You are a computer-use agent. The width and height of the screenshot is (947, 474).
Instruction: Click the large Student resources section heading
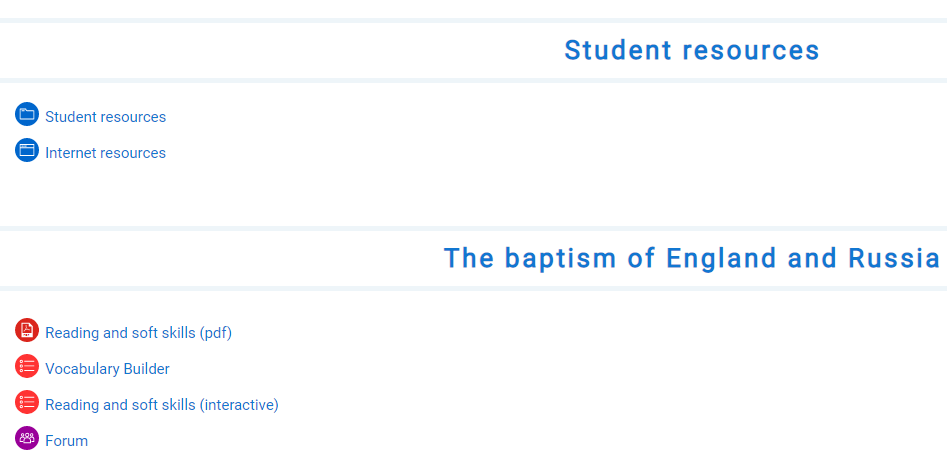pyautogui.click(x=691, y=50)
